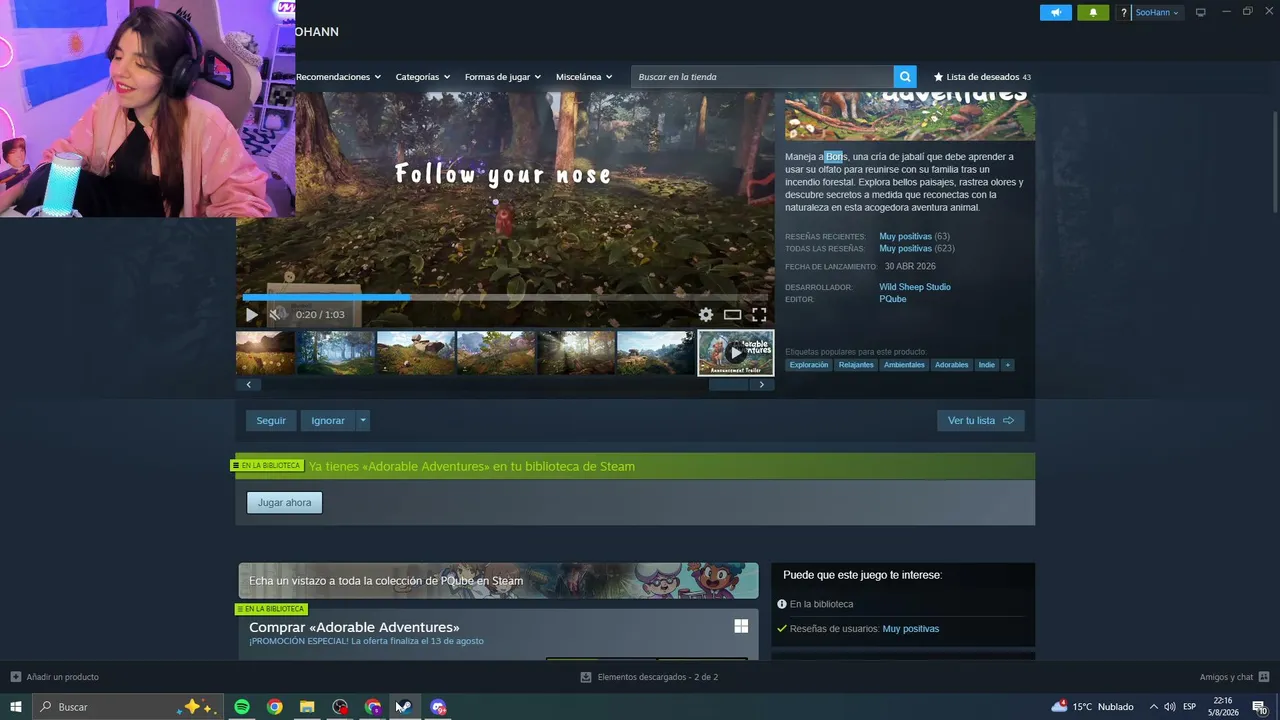Enter fullscreen on the trailer video
This screenshot has width=1280, height=720.
click(759, 314)
